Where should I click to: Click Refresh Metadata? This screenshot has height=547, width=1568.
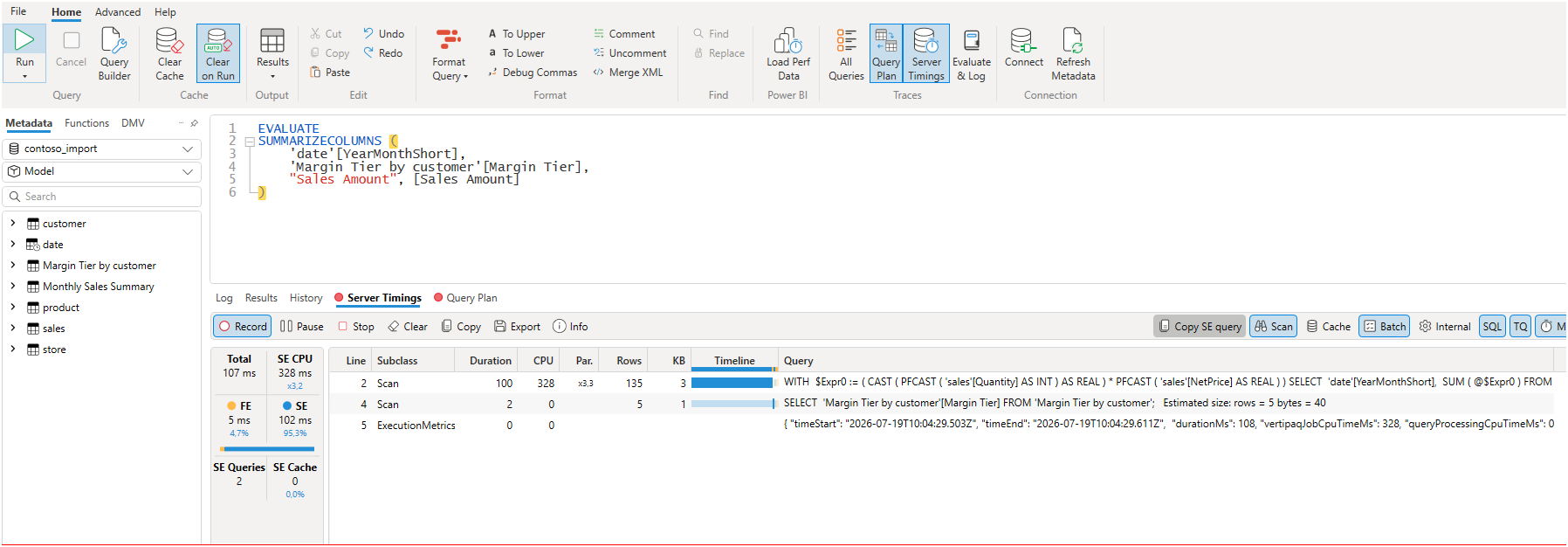click(x=1073, y=53)
